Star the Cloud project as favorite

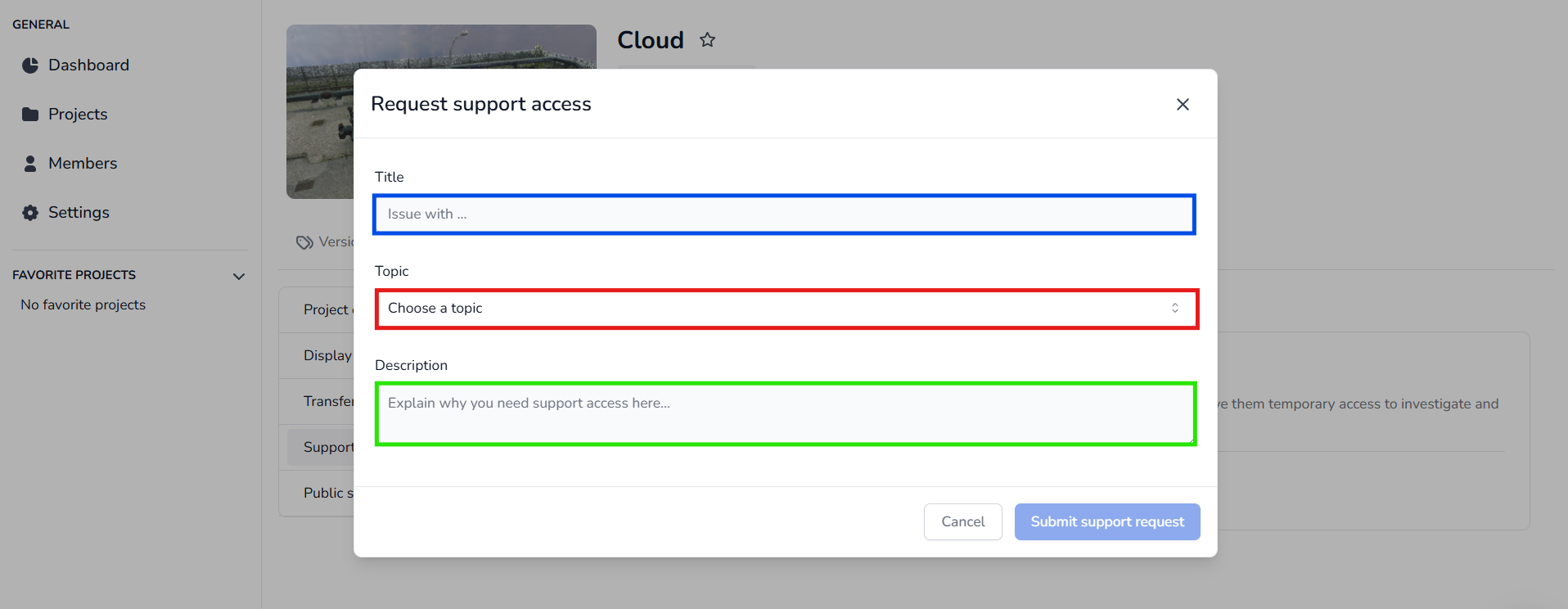[x=708, y=40]
